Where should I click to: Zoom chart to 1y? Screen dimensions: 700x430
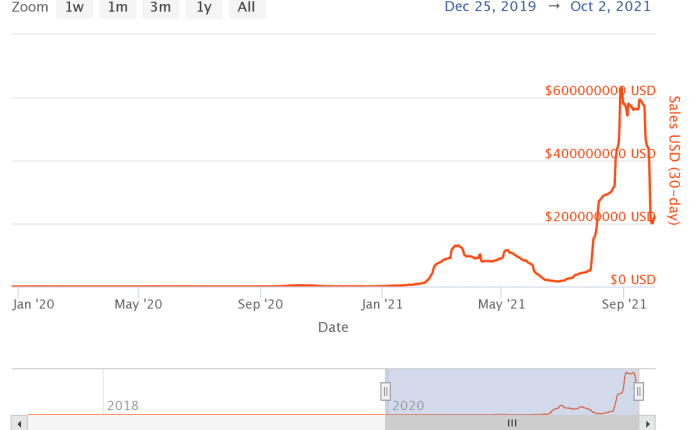click(204, 8)
